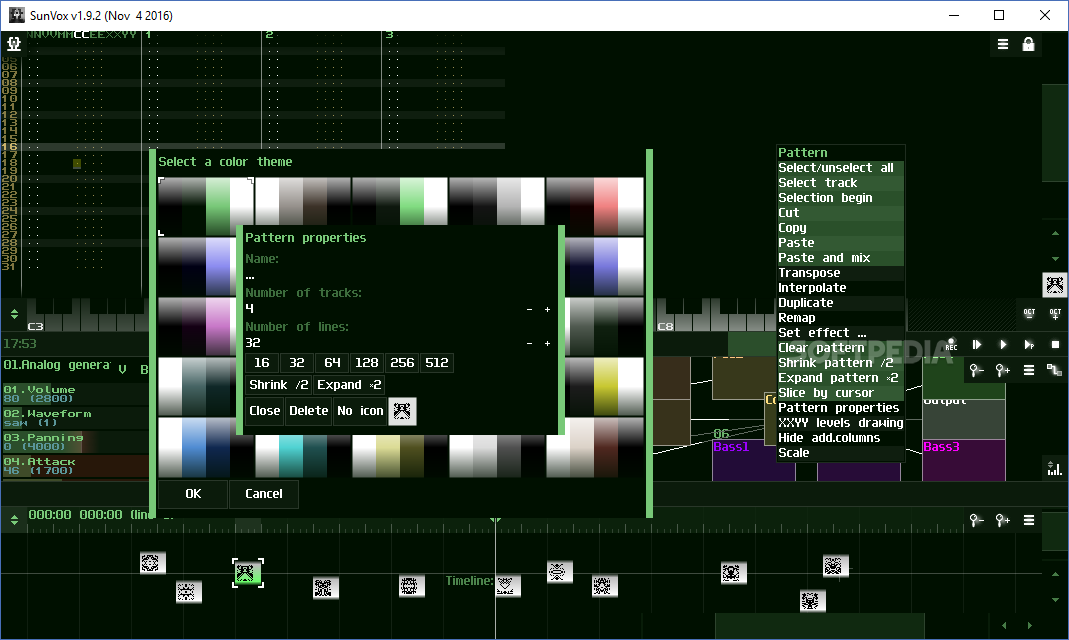1069x640 pixels.
Task: Cancel the color theme selection
Action: pyautogui.click(x=264, y=493)
